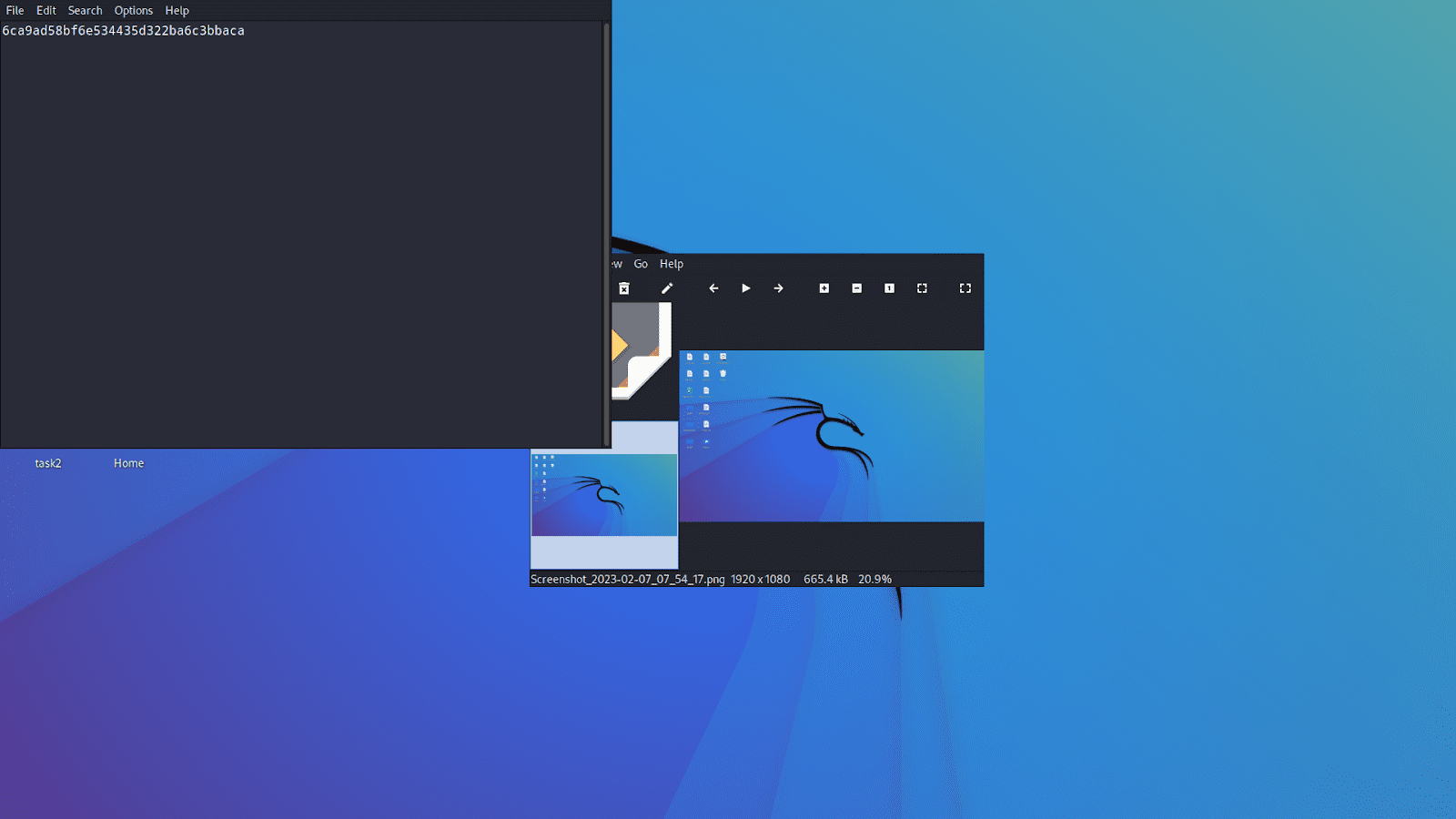
Task: Click the 665.4 kB file size text
Action: pos(825,580)
